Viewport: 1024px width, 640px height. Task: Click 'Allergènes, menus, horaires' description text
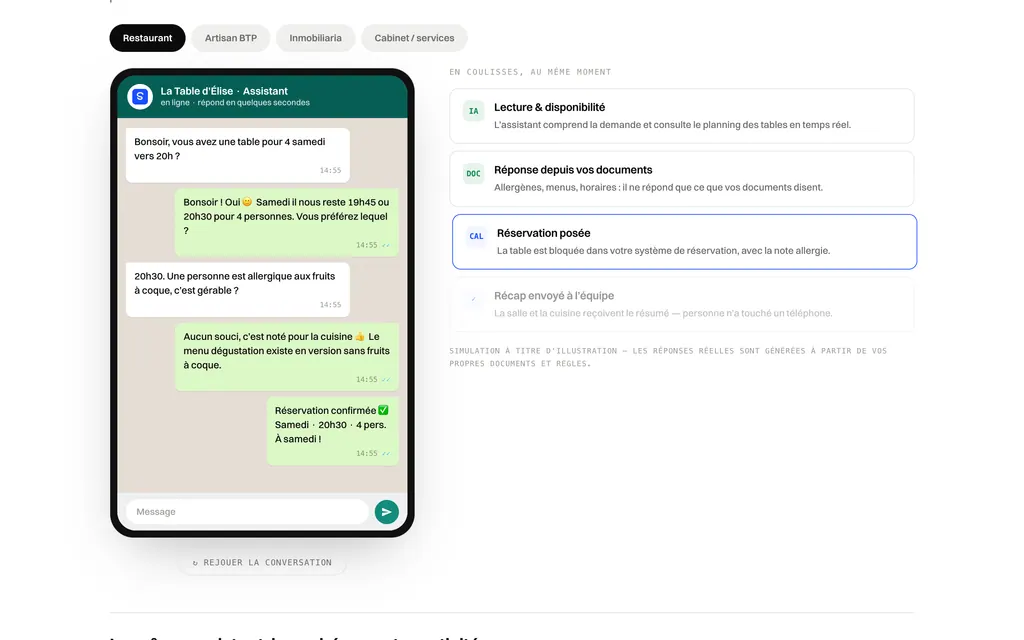tap(658, 187)
